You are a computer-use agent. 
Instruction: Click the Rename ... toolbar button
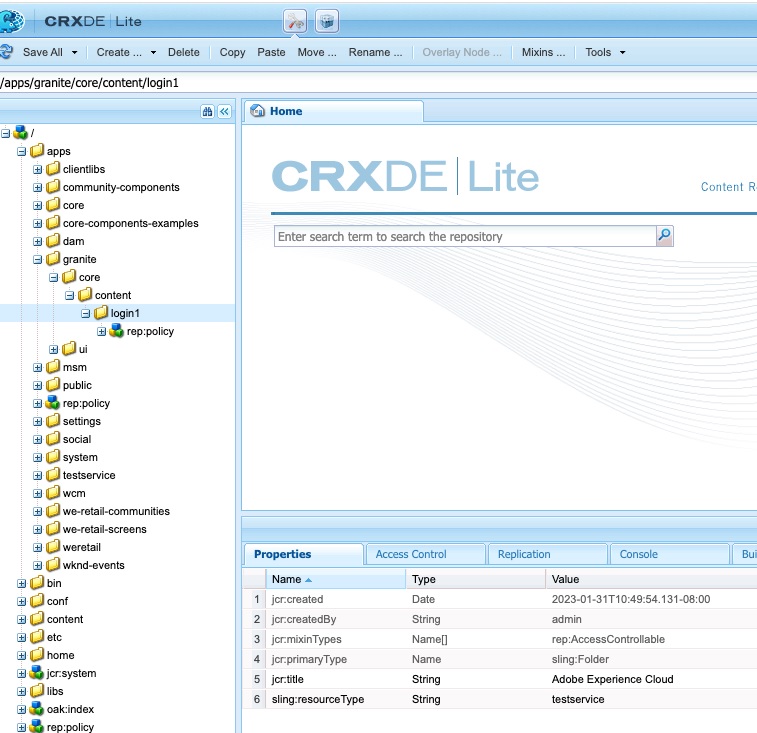click(375, 52)
